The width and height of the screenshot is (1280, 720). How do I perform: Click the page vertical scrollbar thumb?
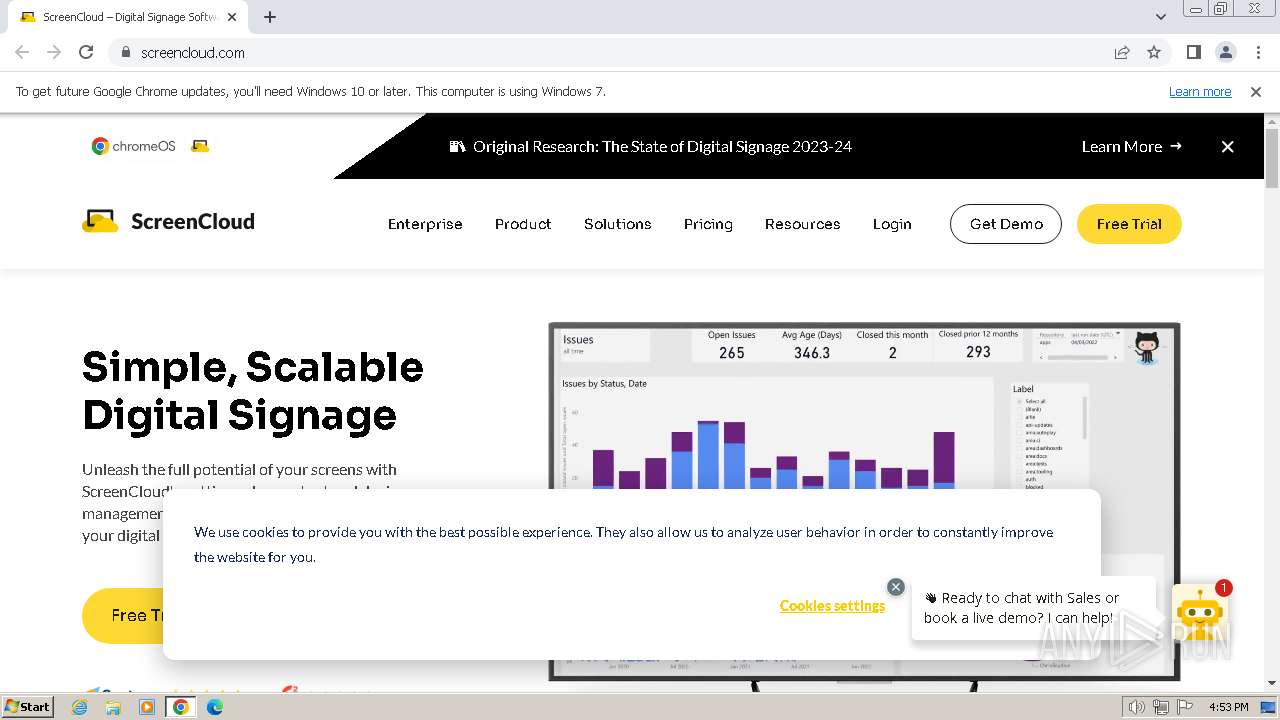[1272, 158]
